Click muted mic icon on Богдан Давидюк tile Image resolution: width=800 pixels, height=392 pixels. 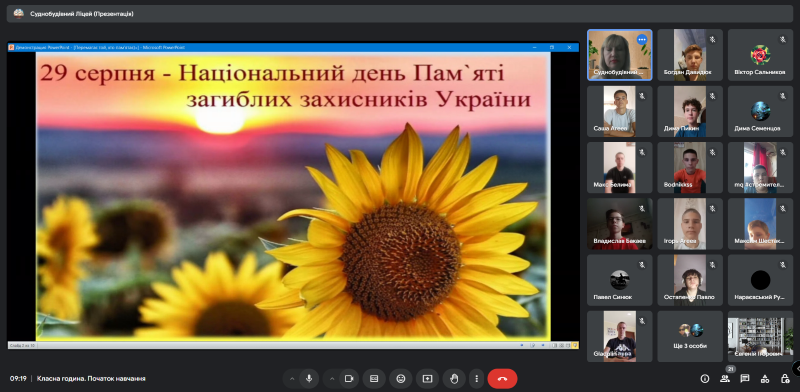(x=712, y=39)
